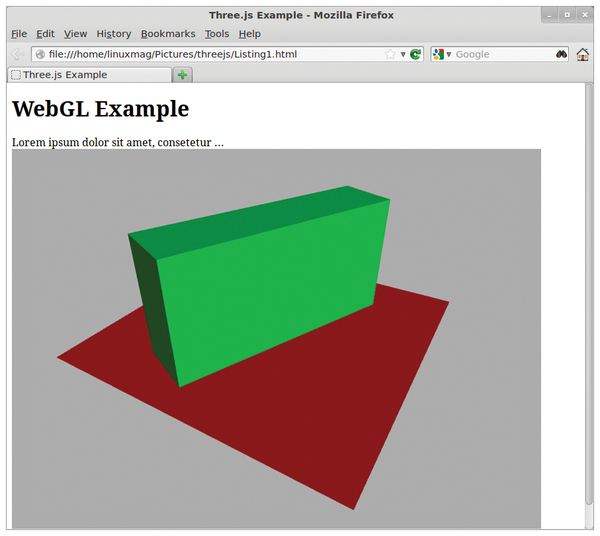Expand the URL history dropdown arrow
Viewport: 600px width, 536px height.
[402, 54]
